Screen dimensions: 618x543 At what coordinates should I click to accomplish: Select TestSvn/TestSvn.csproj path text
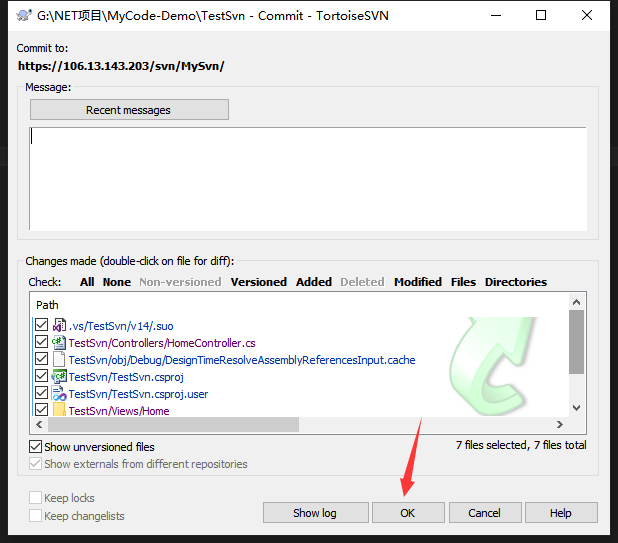126,377
